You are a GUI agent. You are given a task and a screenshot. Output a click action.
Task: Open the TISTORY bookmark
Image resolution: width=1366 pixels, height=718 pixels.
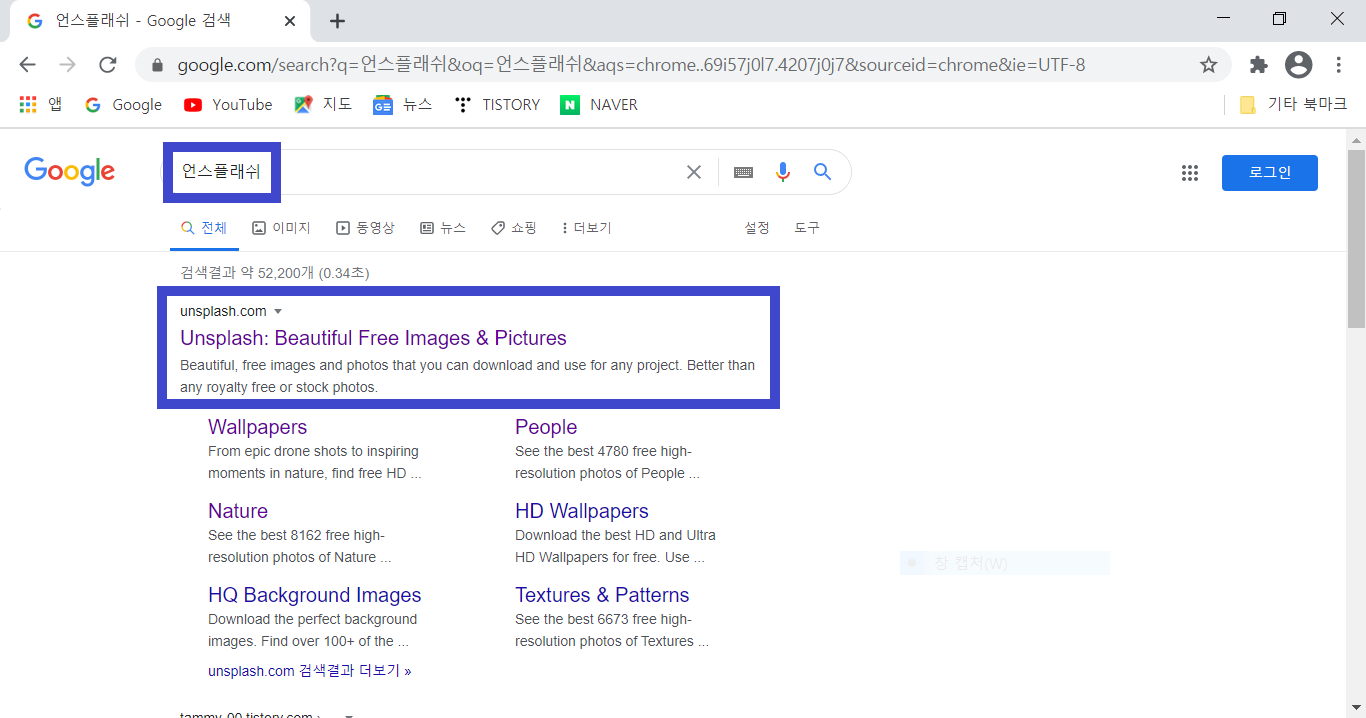point(496,104)
